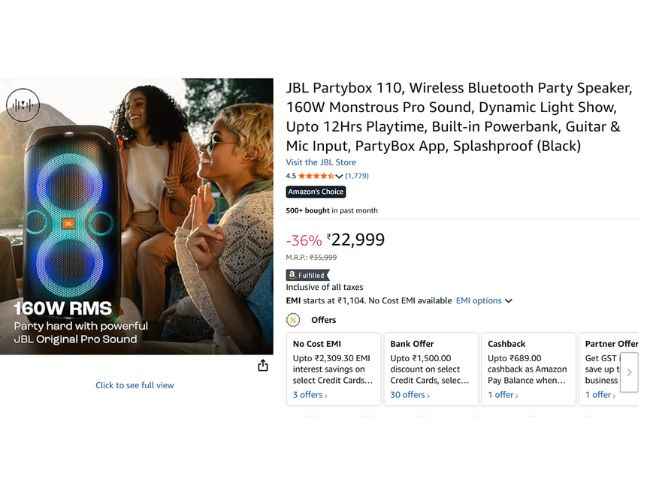Image resolution: width=650 pixels, height=480 pixels.
Task: Expand the rating breakdown chevron
Action: [x=339, y=176]
